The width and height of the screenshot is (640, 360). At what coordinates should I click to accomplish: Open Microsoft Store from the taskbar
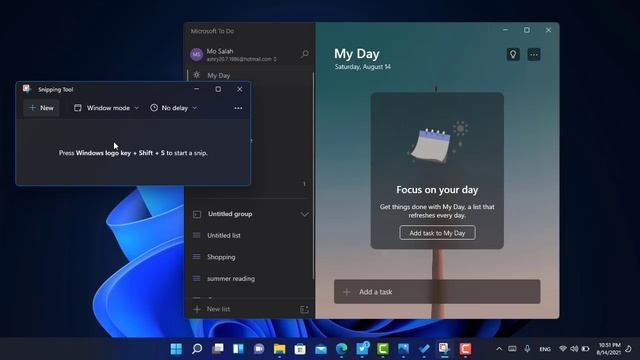point(300,349)
